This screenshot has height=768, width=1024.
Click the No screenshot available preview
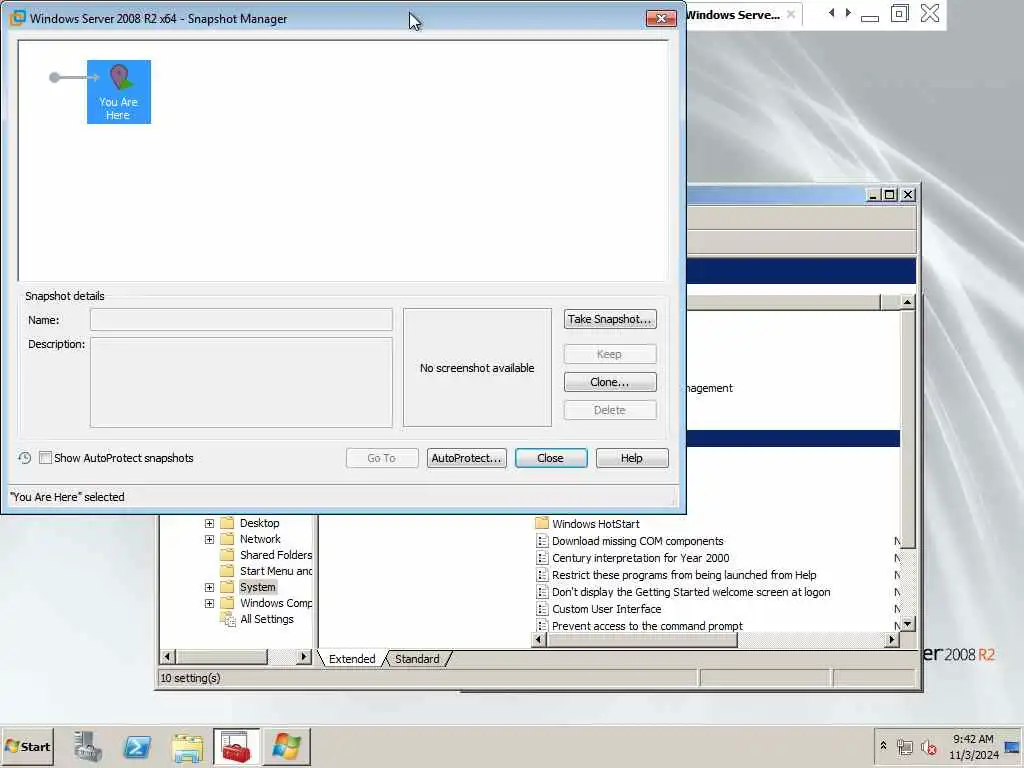pos(477,368)
